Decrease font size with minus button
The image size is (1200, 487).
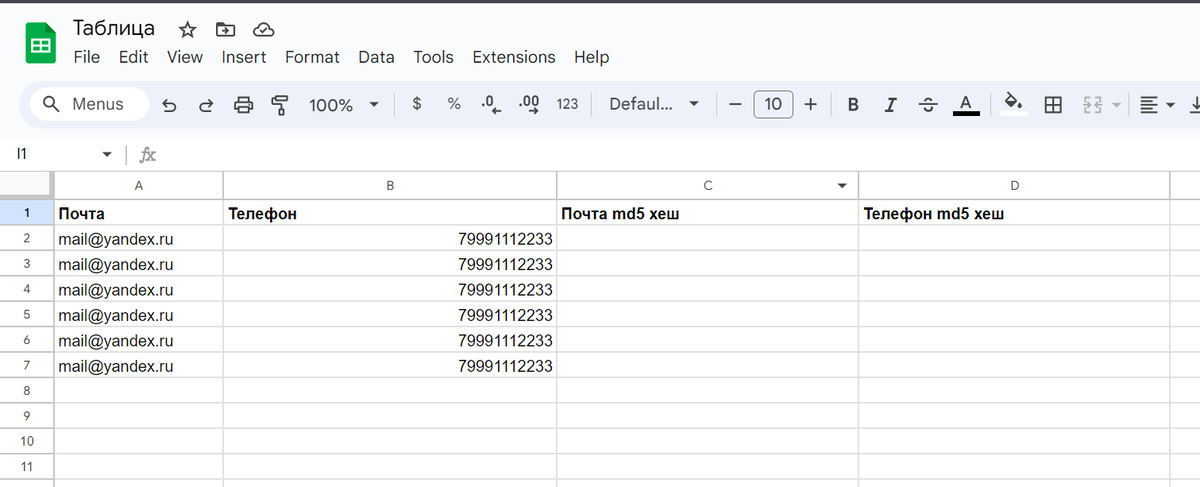coord(735,104)
